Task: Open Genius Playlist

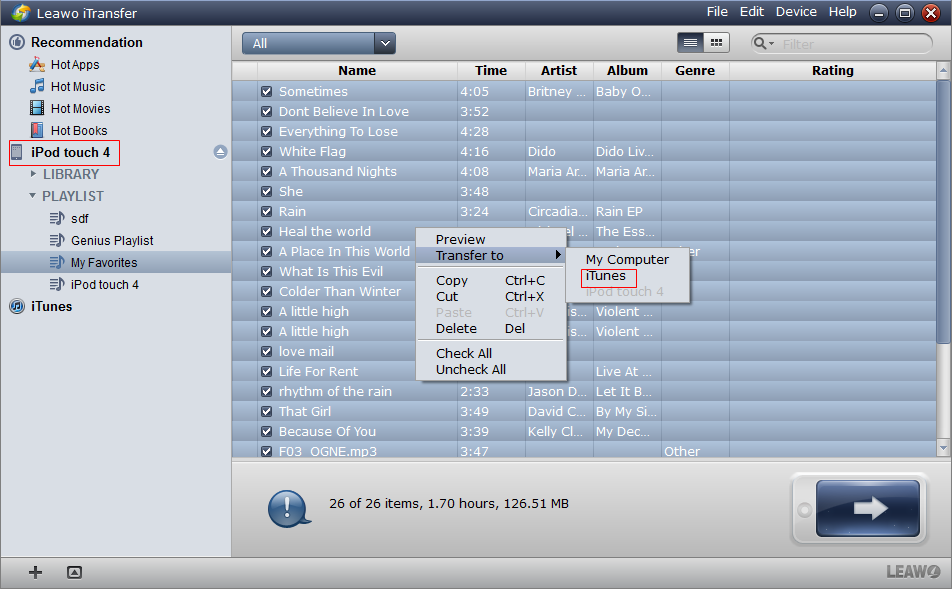Action: tap(112, 240)
